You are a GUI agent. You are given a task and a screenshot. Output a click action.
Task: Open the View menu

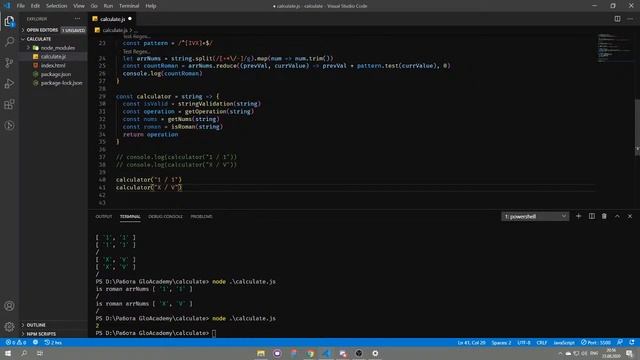click(x=79, y=6)
